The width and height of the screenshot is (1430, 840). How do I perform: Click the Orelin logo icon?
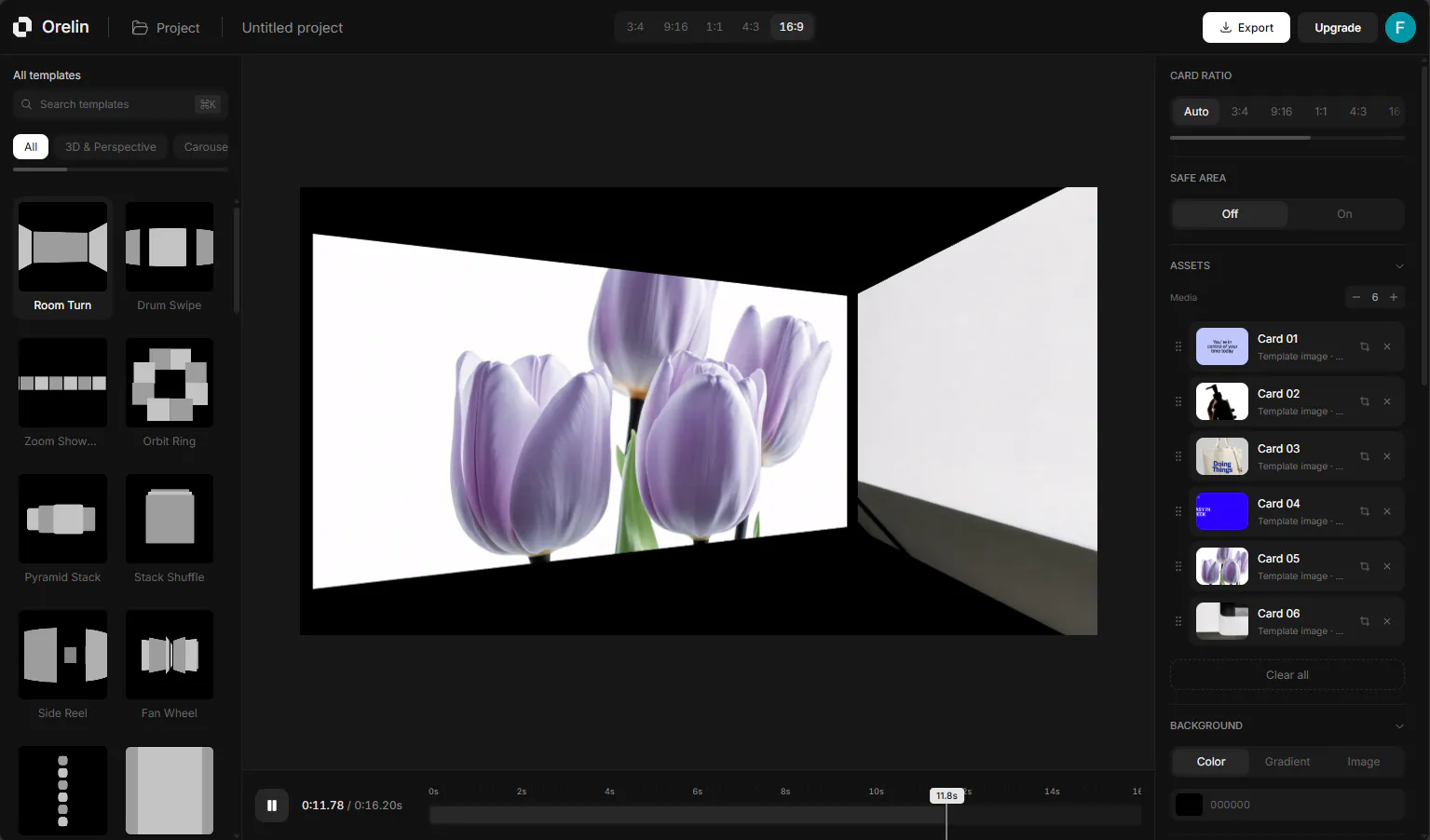[22, 27]
